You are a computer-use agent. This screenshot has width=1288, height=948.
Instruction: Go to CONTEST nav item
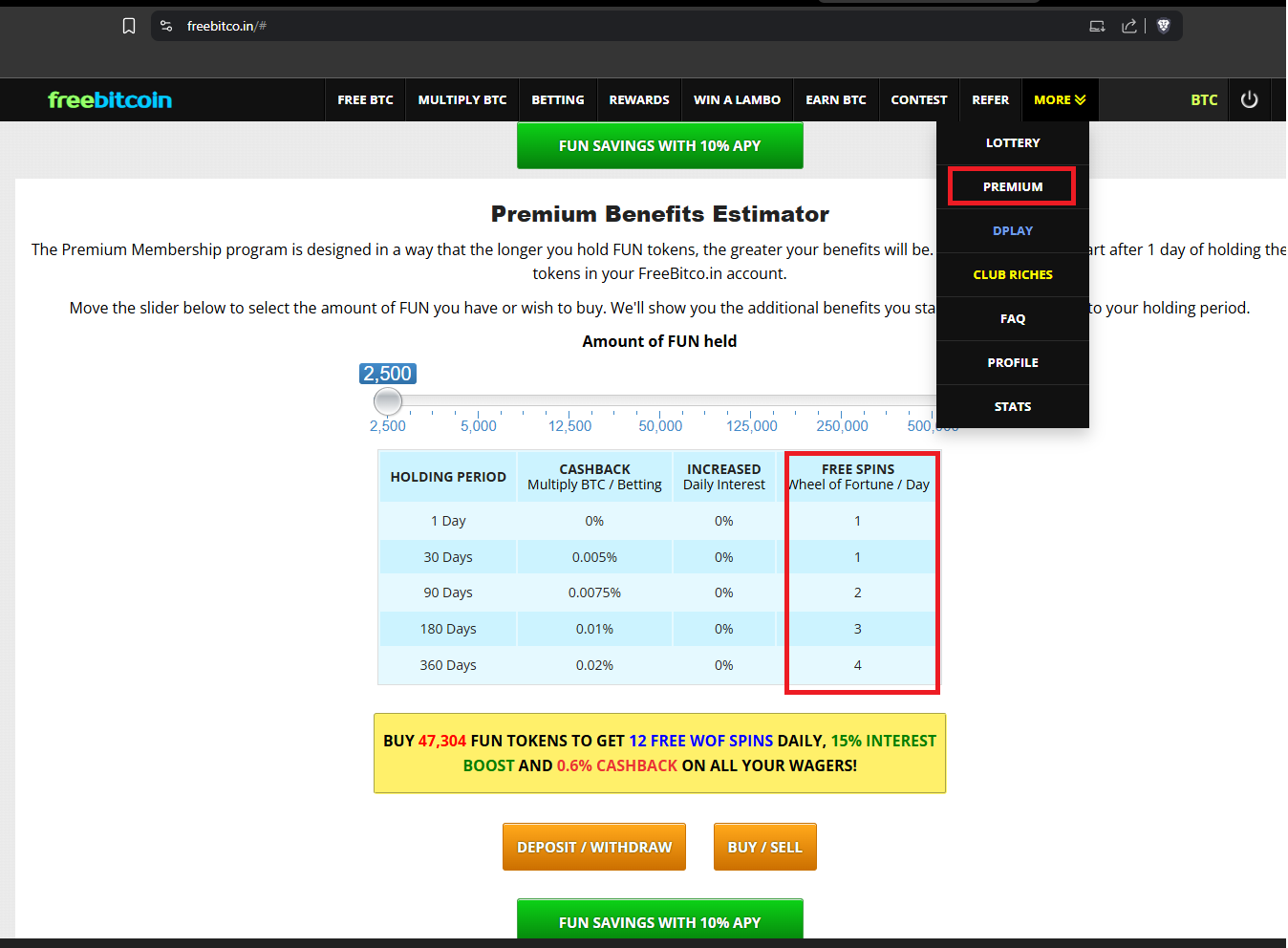(x=919, y=99)
